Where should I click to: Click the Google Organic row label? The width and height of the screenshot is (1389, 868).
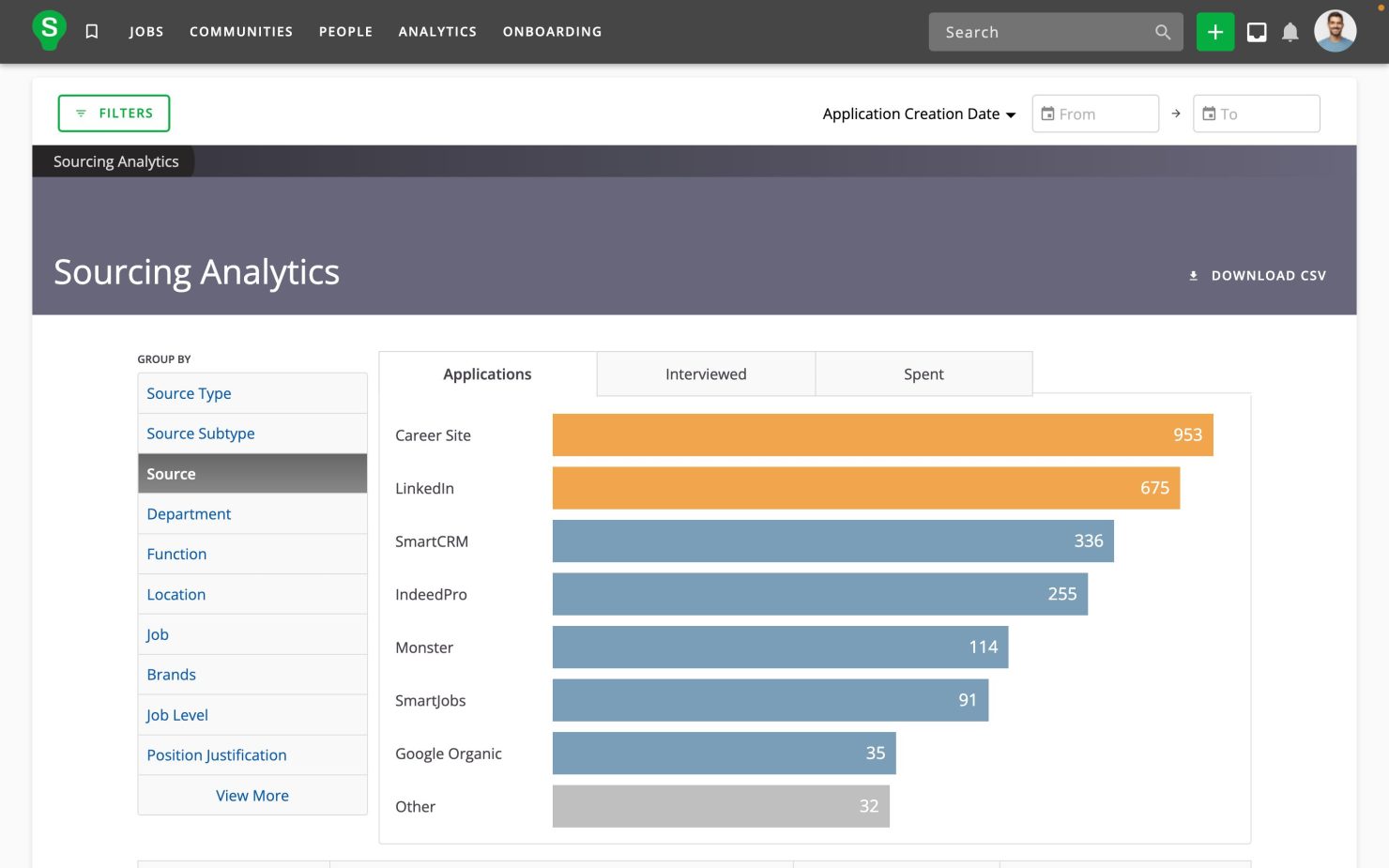[x=449, y=754]
